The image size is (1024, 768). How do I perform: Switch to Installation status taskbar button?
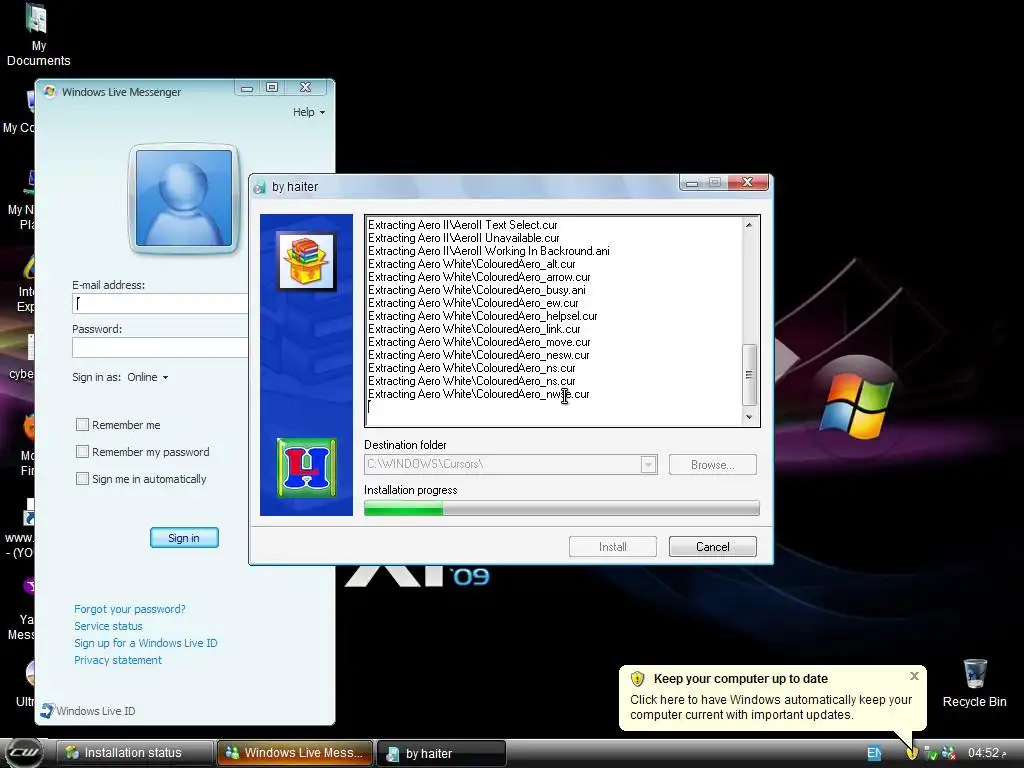pyautogui.click(x=135, y=753)
